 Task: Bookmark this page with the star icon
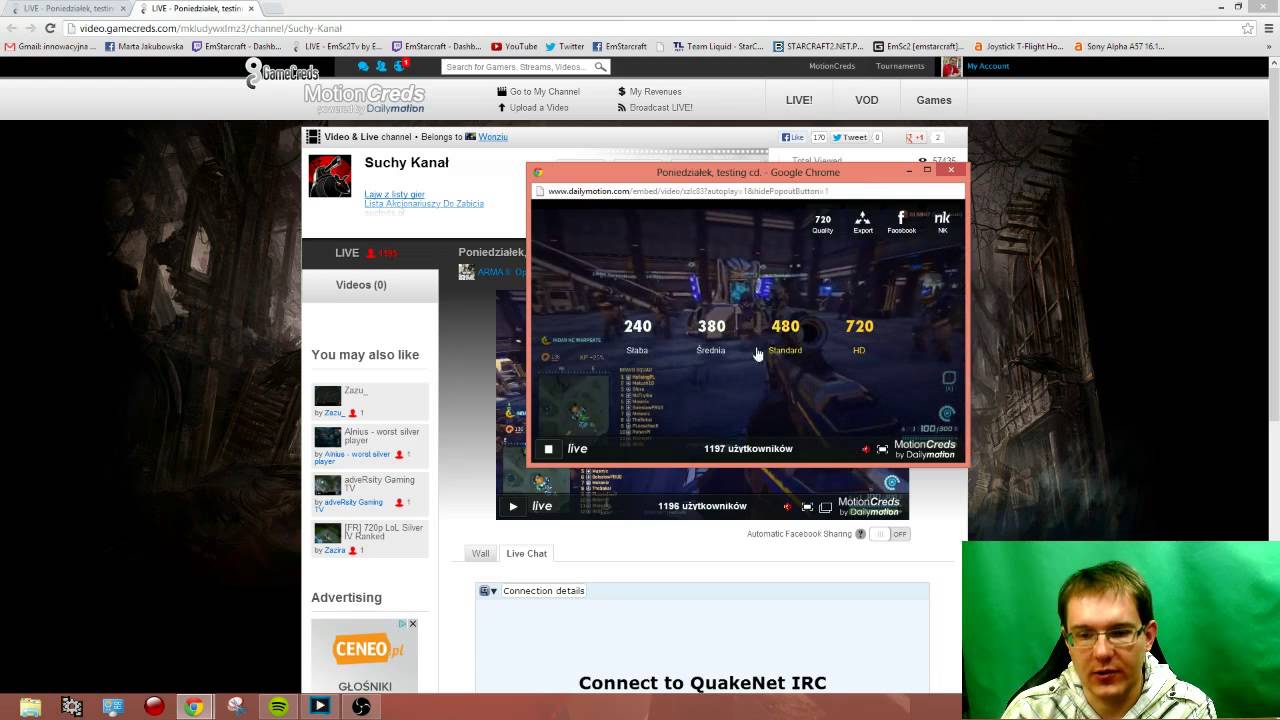coord(1247,28)
